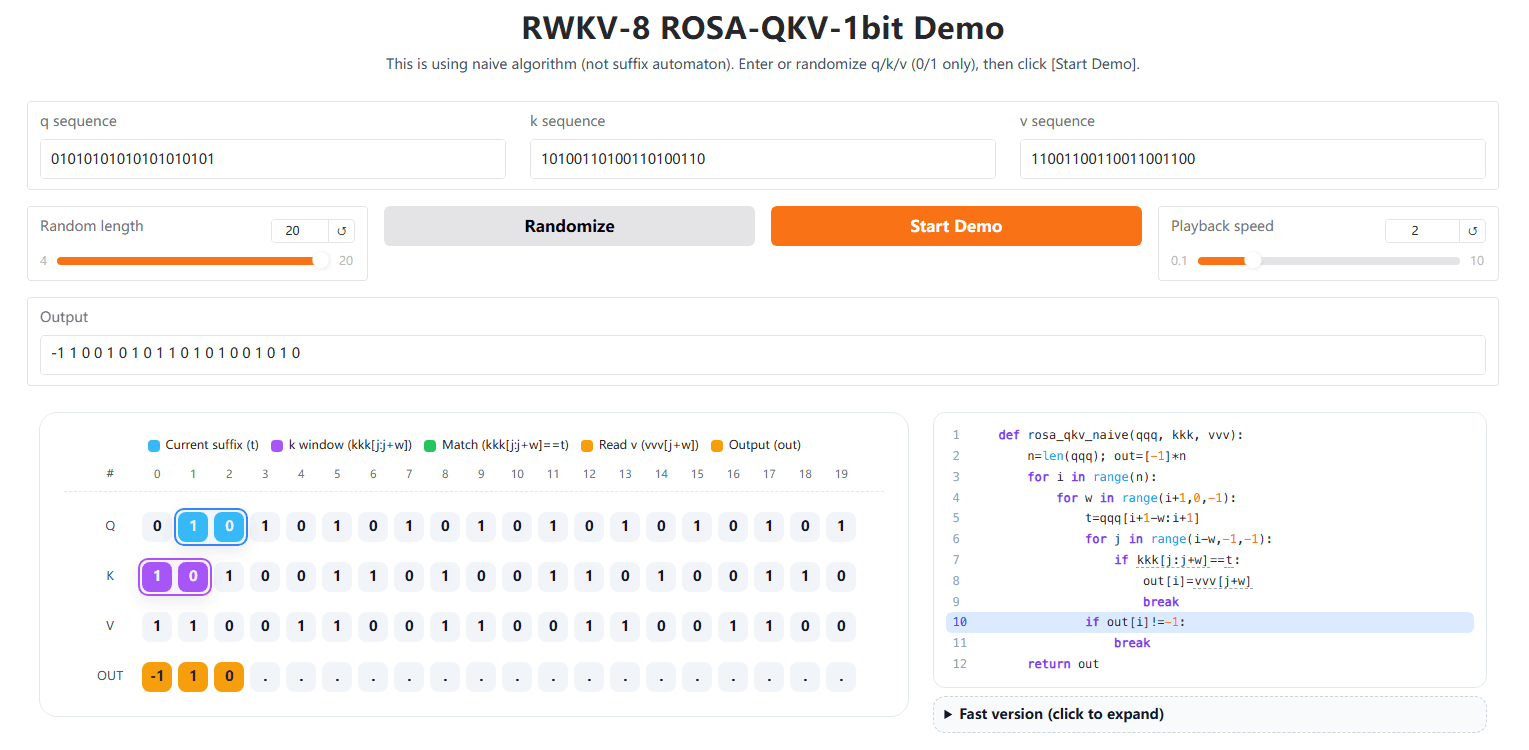The width and height of the screenshot is (1529, 750).
Task: Click the Output text box
Action: pyautogui.click(x=762, y=354)
